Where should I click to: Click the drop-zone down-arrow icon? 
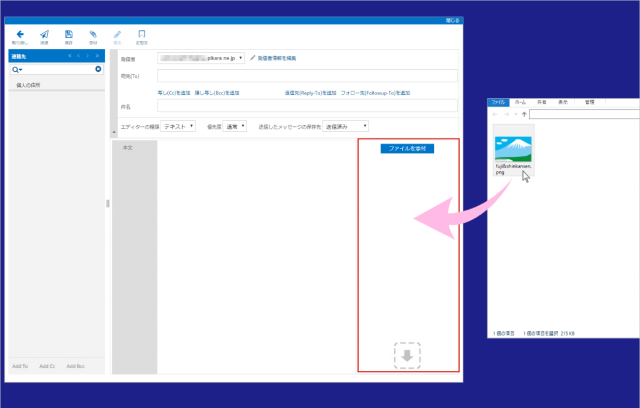[x=407, y=356]
